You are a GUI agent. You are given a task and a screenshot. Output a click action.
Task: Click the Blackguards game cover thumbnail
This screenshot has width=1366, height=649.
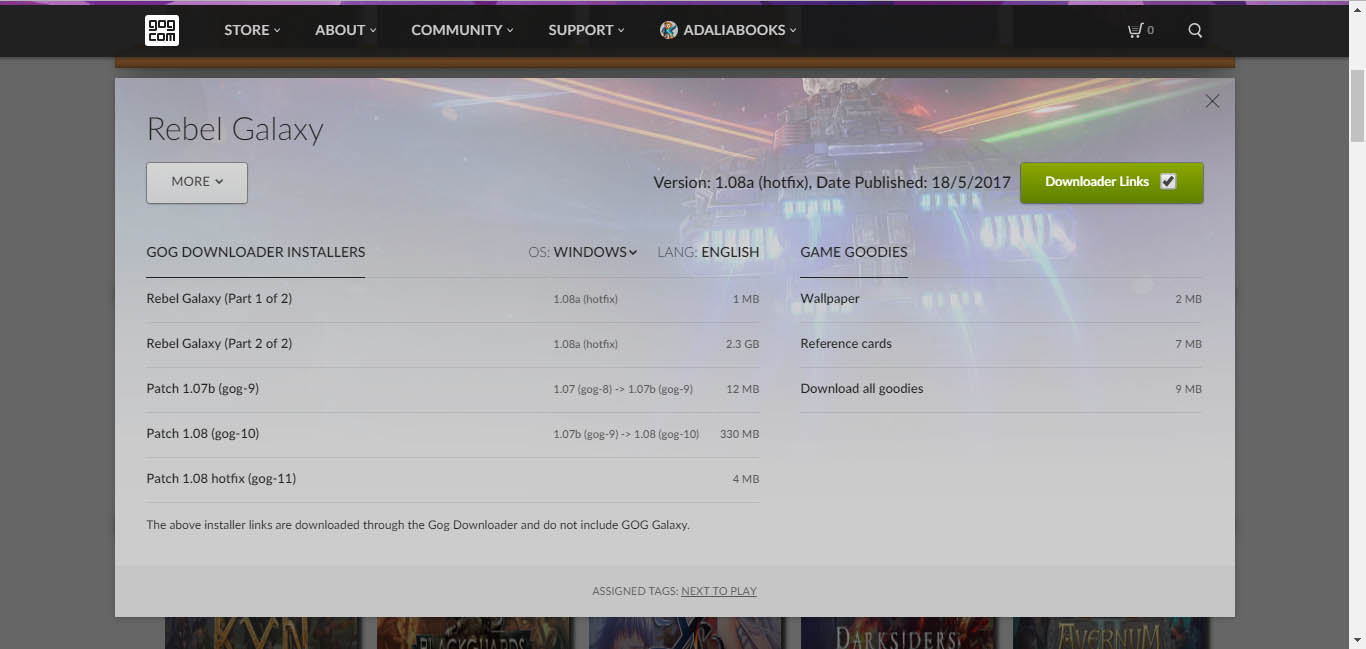(x=474, y=633)
